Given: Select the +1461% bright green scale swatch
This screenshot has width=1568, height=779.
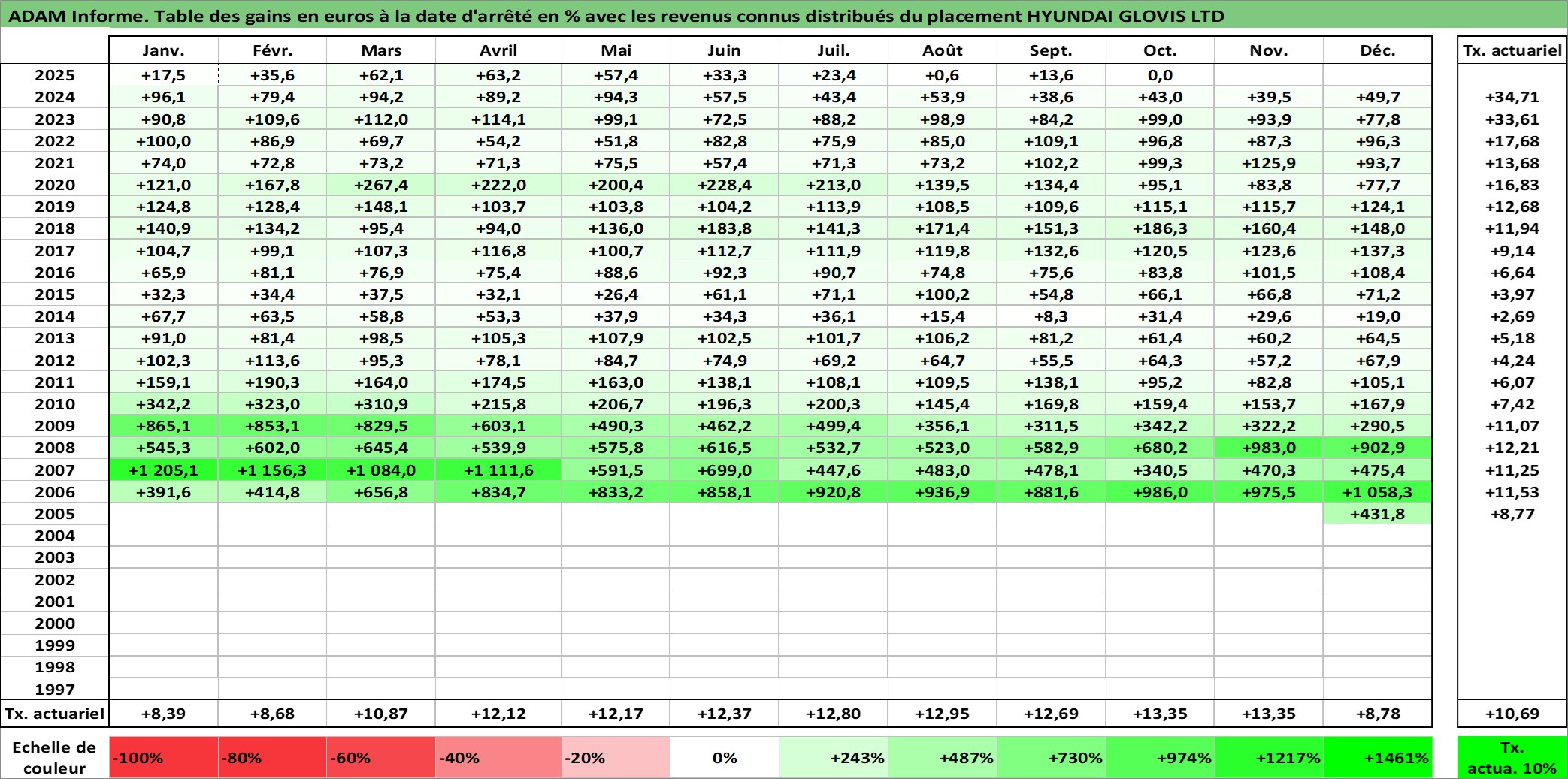Looking at the screenshot, I should 1378,757.
